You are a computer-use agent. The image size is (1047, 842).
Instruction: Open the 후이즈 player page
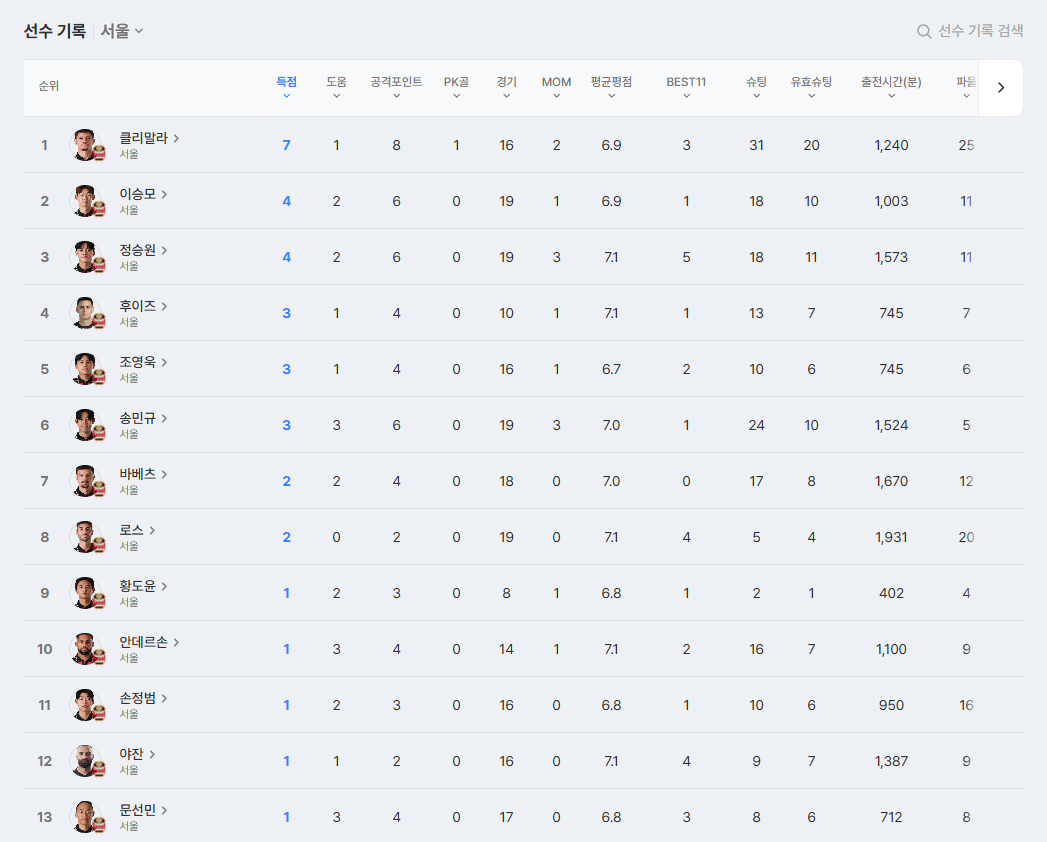pos(143,306)
